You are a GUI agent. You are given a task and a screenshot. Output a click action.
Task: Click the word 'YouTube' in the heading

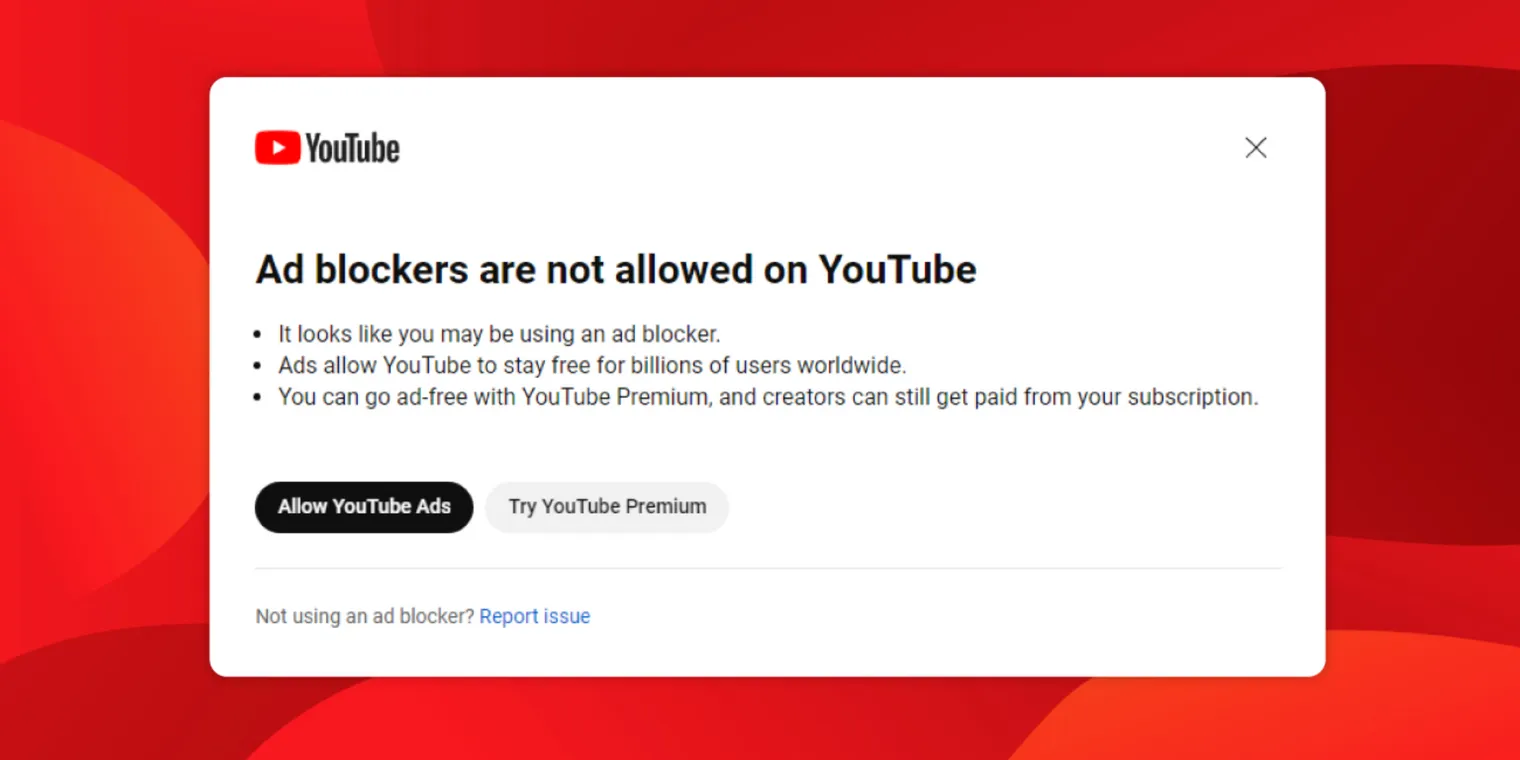point(897,270)
